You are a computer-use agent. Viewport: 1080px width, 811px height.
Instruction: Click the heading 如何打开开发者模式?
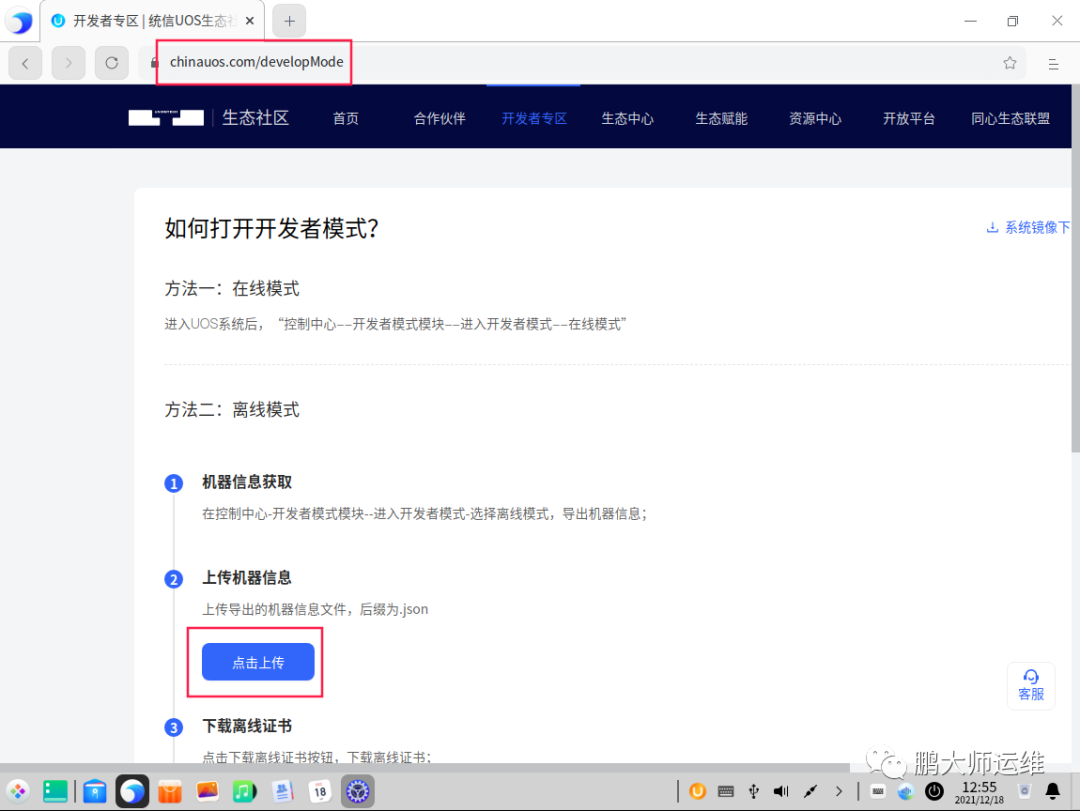click(271, 228)
